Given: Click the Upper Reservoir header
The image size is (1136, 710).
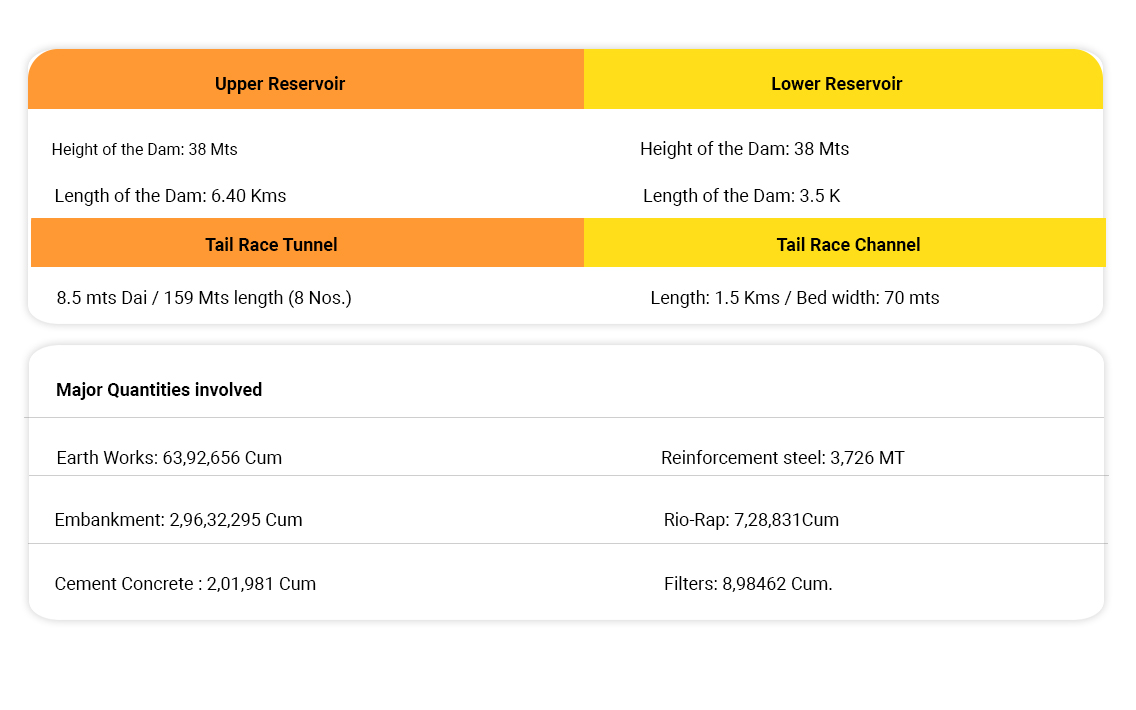Looking at the screenshot, I should point(279,84).
